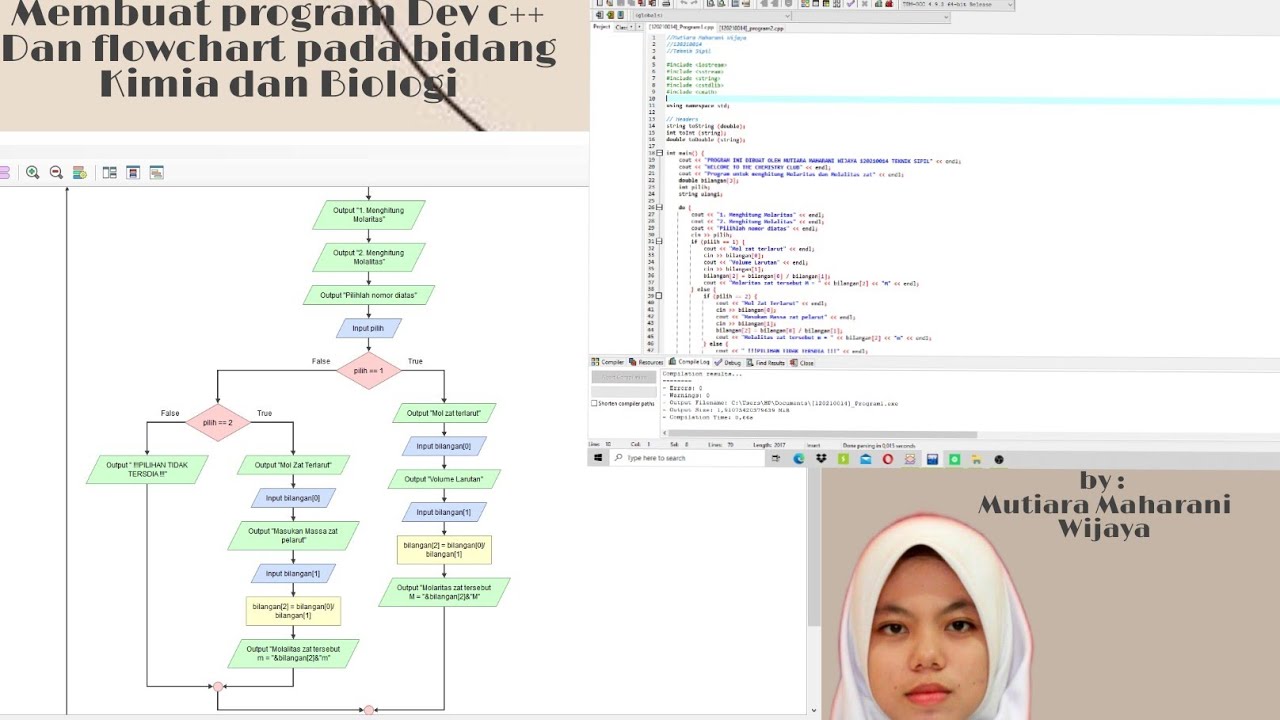Image resolution: width=1280 pixels, height=720 pixels.
Task: Open Microsoft Edge from the taskbar
Action: pyautogui.click(x=799, y=459)
